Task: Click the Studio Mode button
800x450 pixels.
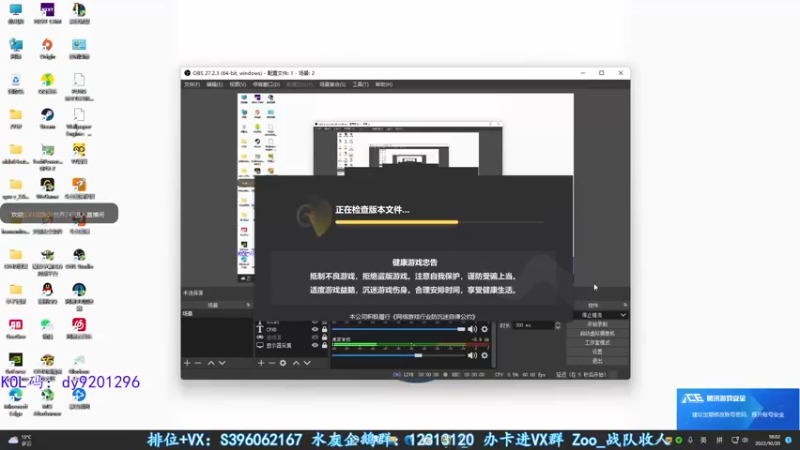Action: 597,343
